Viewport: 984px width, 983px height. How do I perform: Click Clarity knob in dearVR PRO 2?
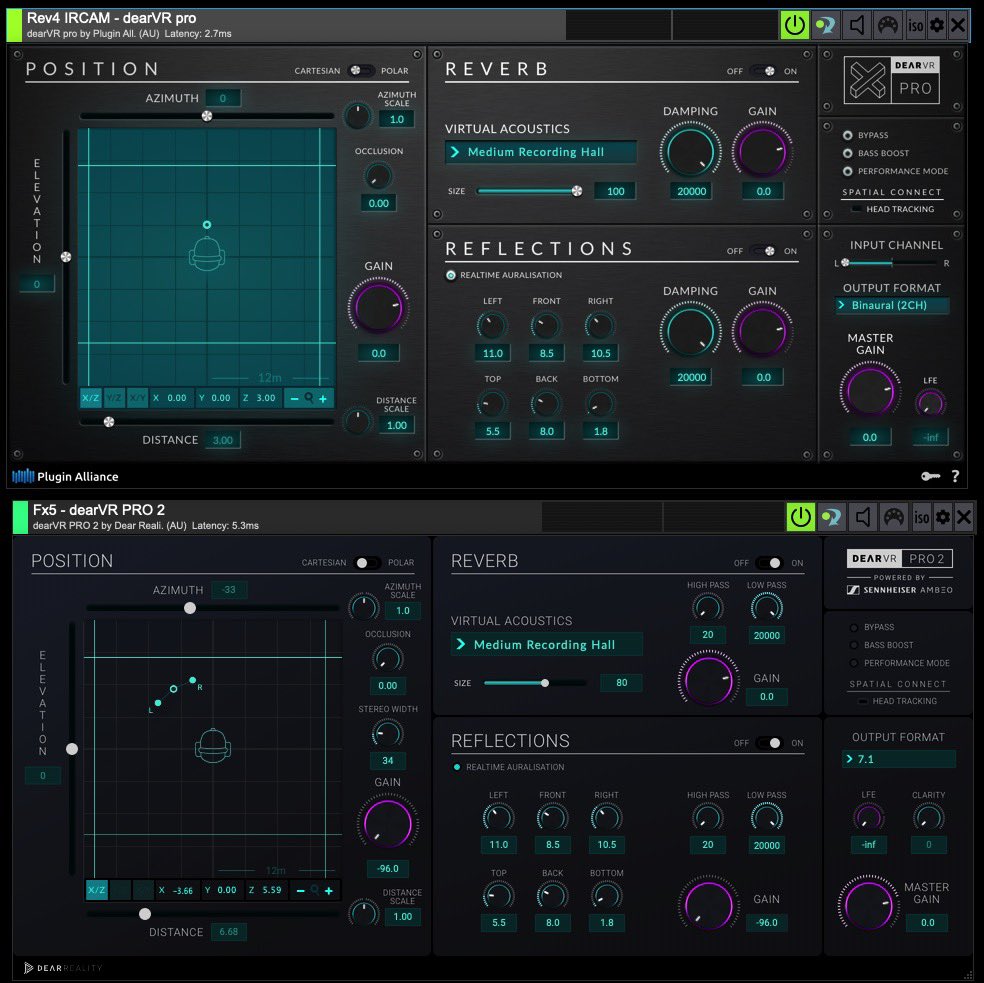coord(928,818)
